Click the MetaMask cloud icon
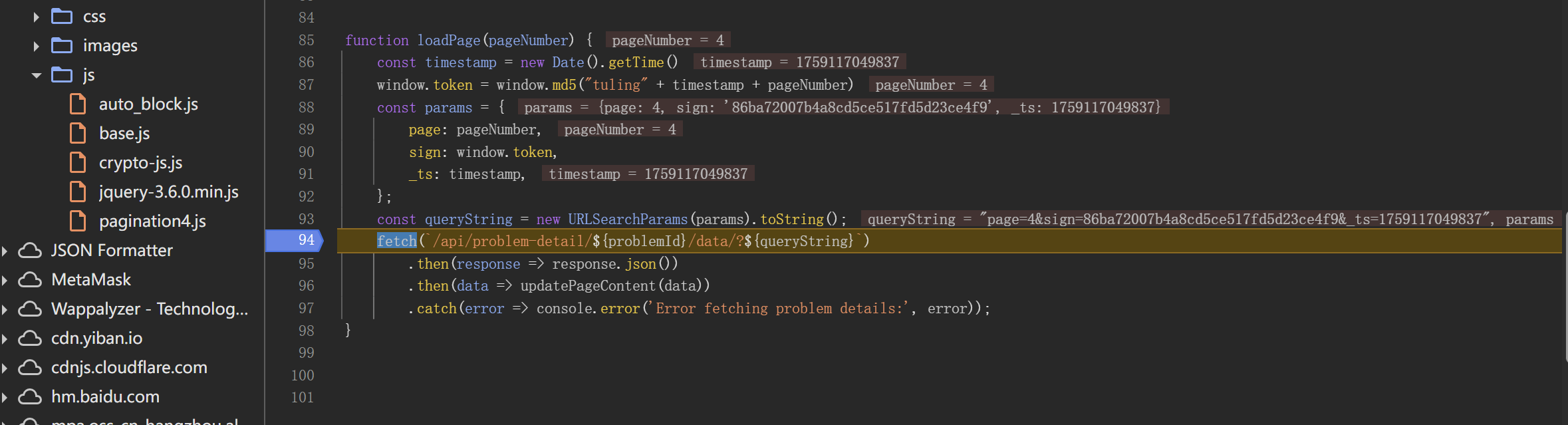1568x425 pixels. pos(30,280)
